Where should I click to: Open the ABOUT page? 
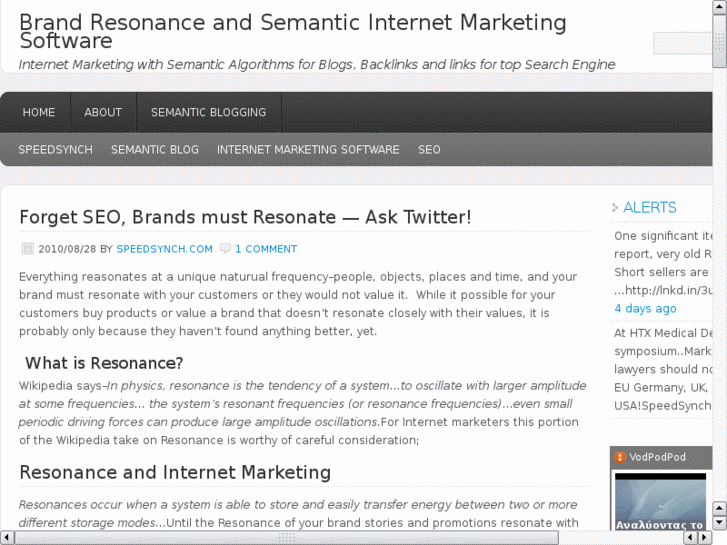click(103, 113)
